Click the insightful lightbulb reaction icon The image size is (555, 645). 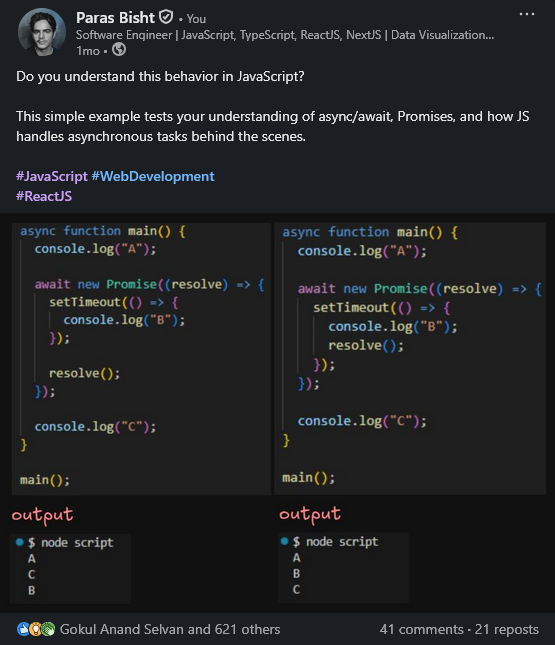point(35,629)
